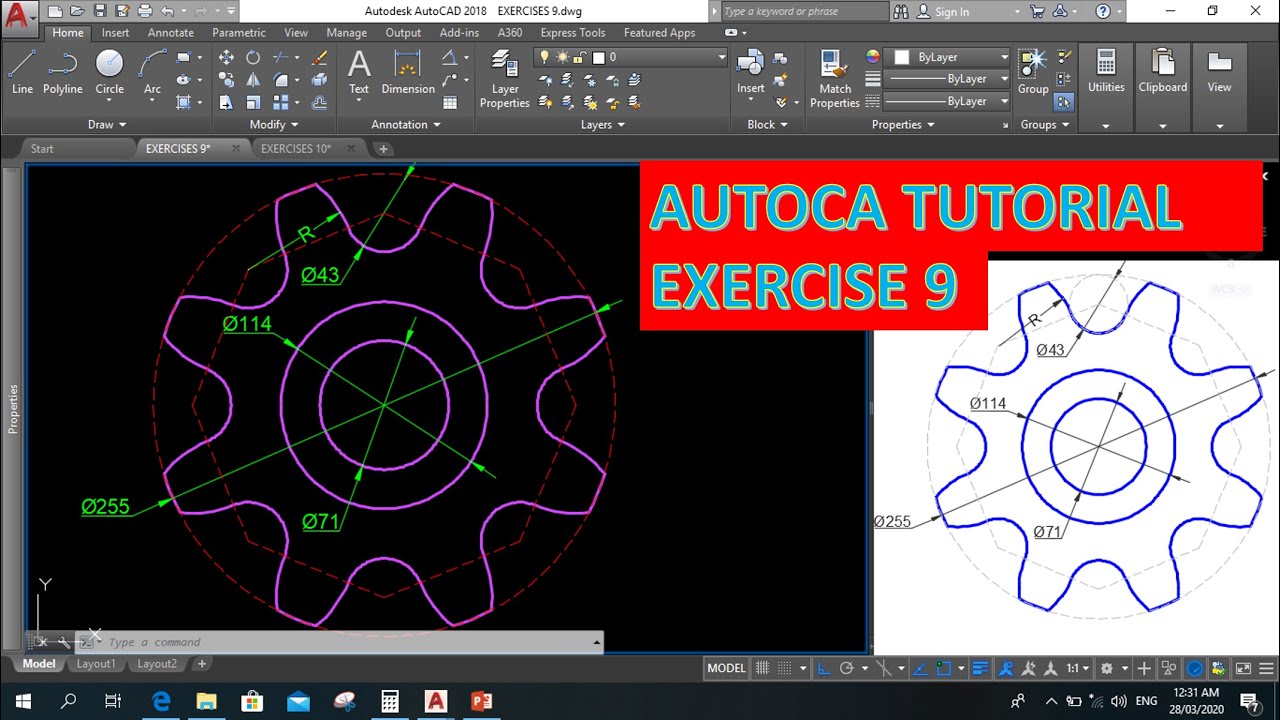Click Save in quick access toolbar
The image size is (1280, 720).
[99, 12]
